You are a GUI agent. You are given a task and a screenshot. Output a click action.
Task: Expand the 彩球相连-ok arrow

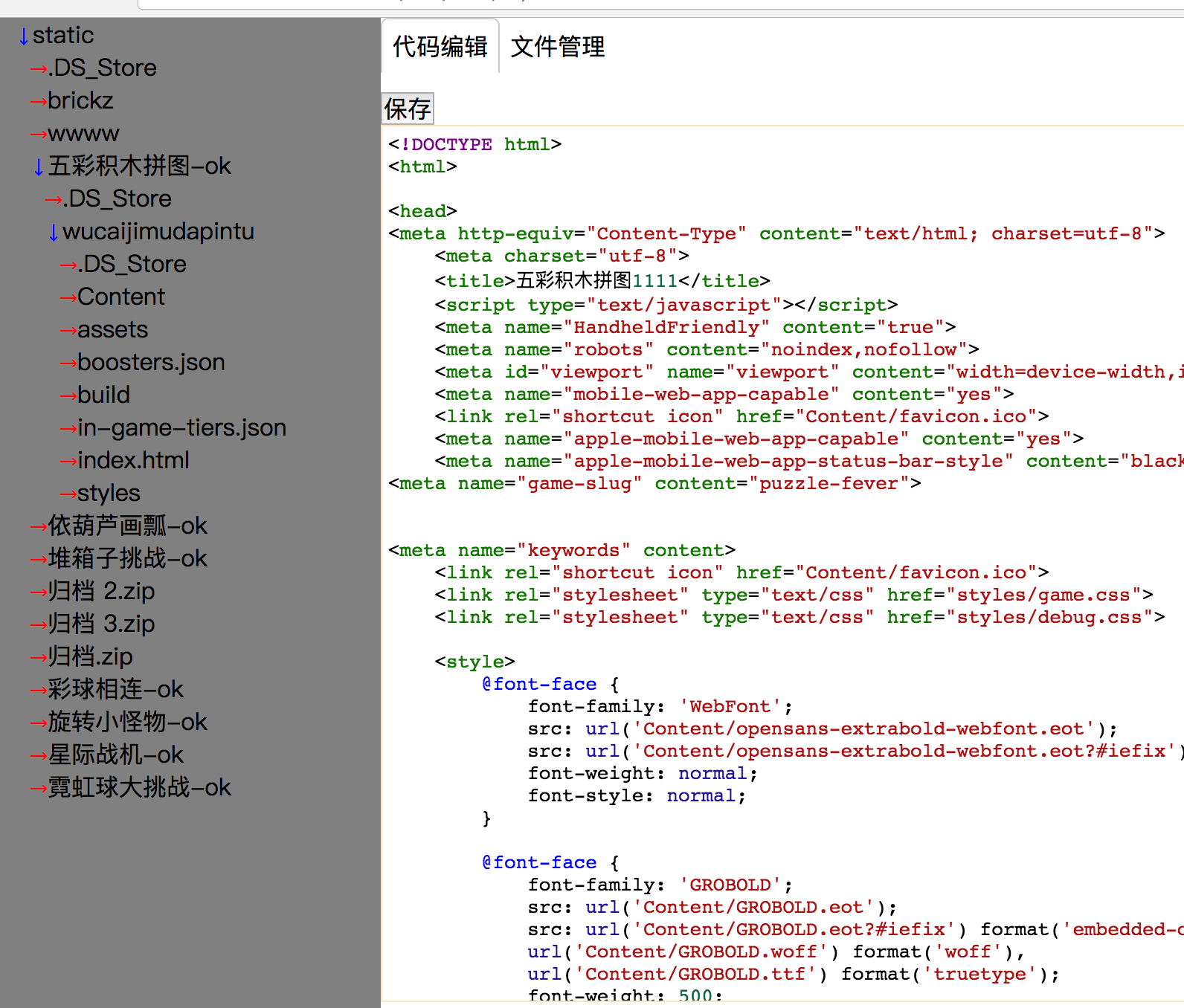point(39,690)
